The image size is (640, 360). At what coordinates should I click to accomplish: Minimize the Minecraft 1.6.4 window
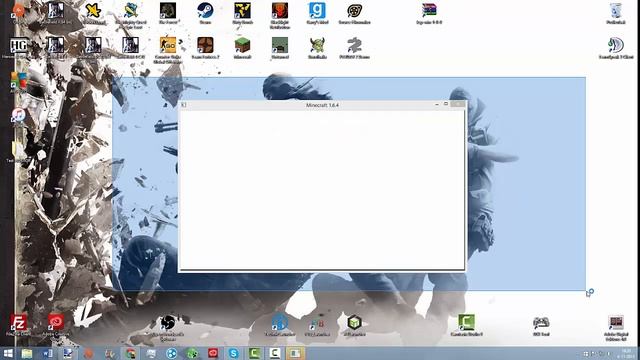[437, 104]
